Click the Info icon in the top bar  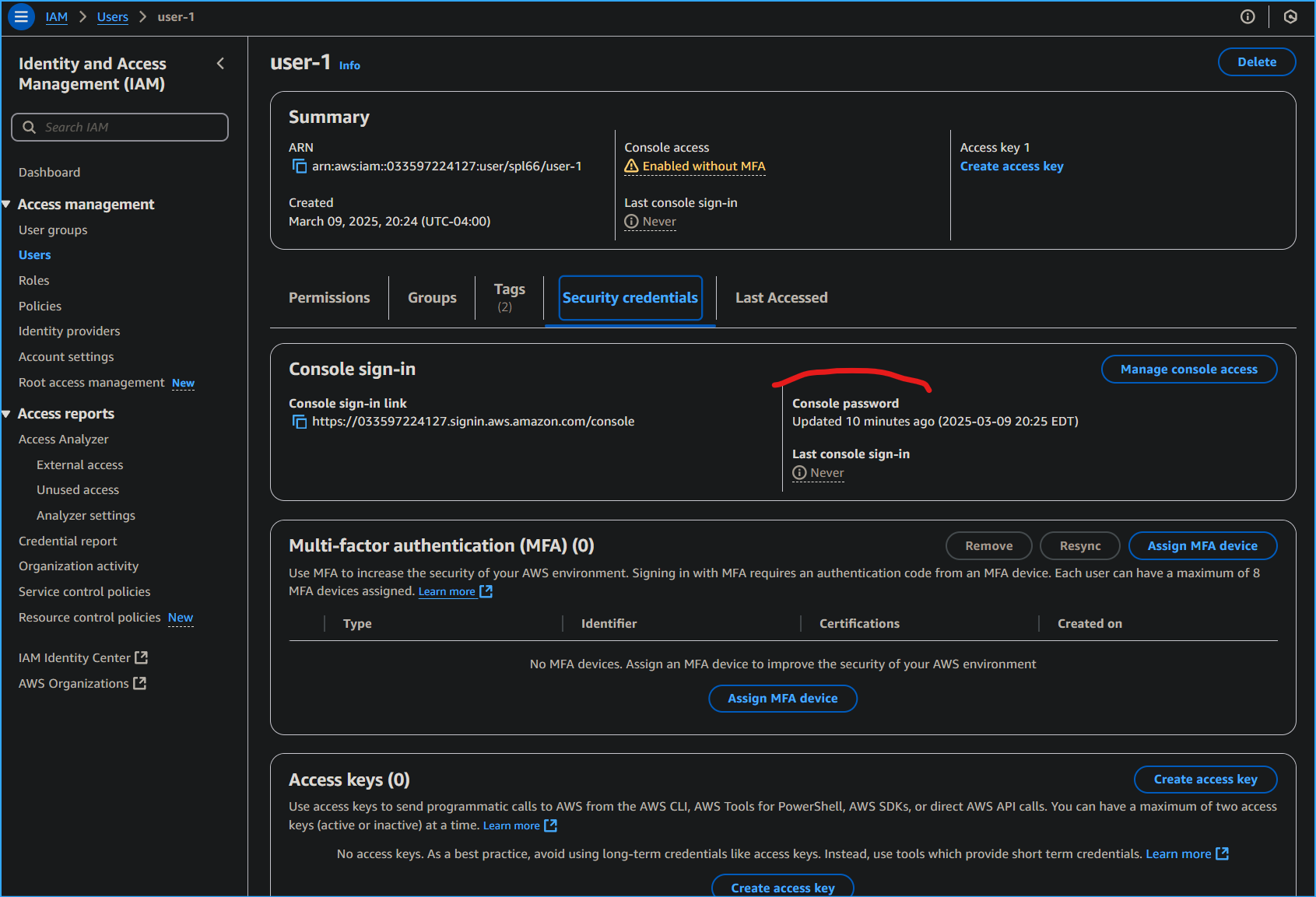click(x=1248, y=16)
